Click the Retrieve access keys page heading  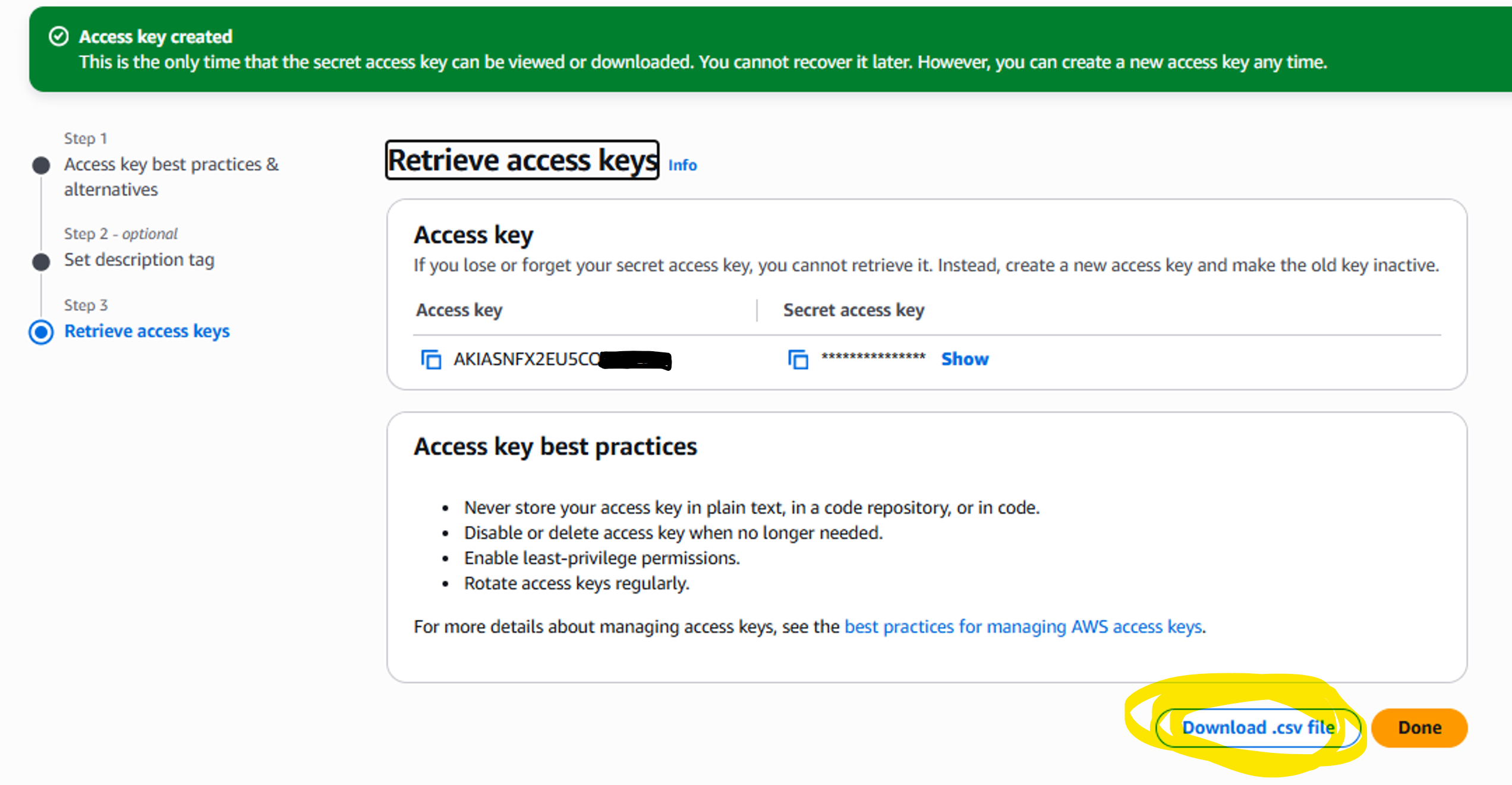point(522,160)
